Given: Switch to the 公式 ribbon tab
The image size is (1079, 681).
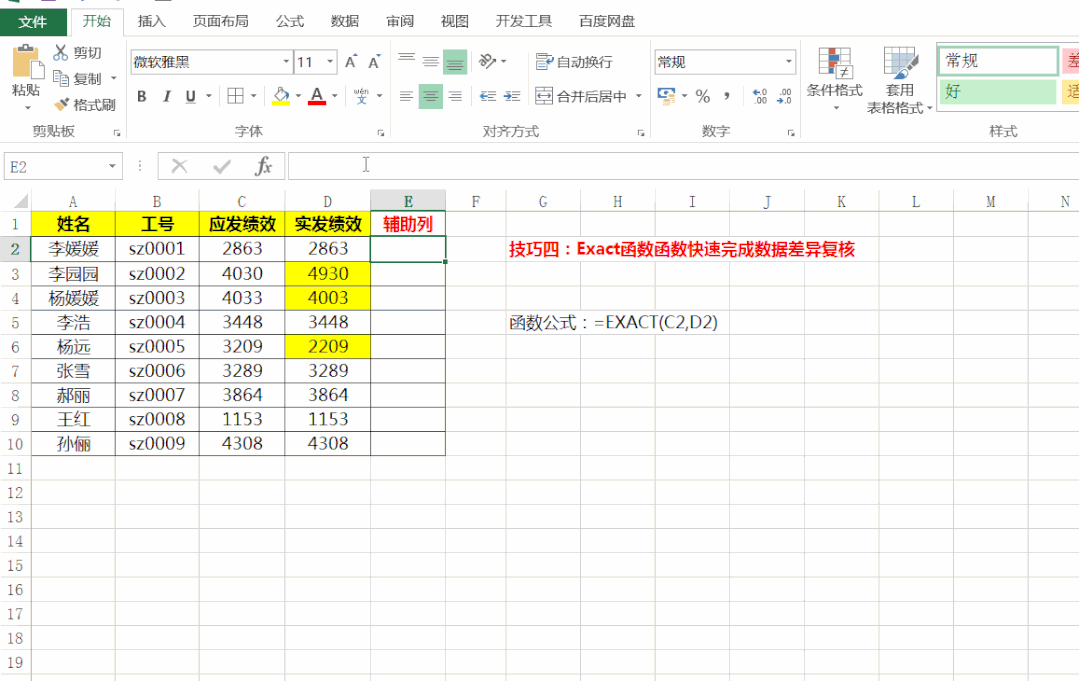Looking at the screenshot, I should point(289,20).
